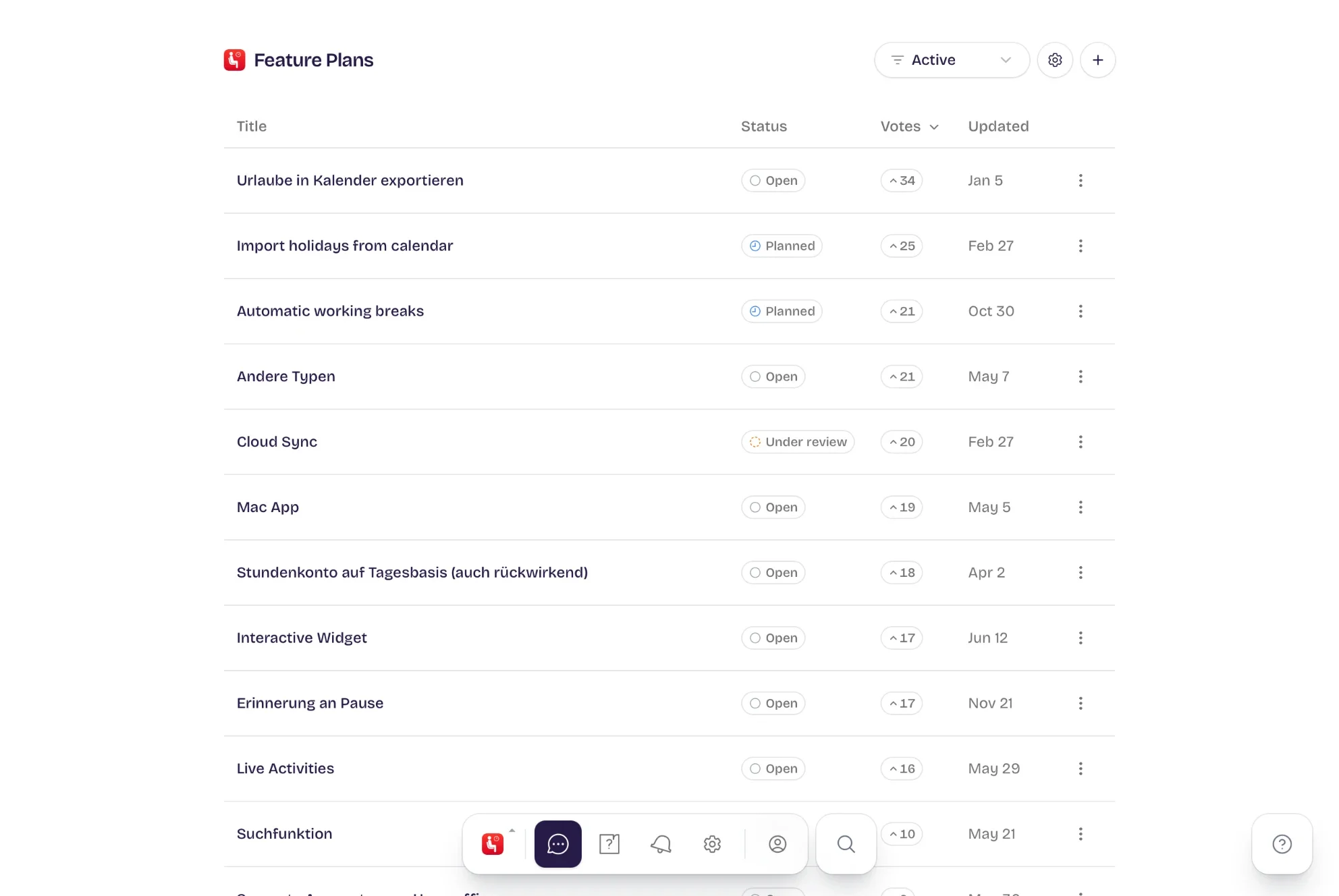
Task: Change the Planned status of Import holidays from calendar
Action: pos(782,246)
